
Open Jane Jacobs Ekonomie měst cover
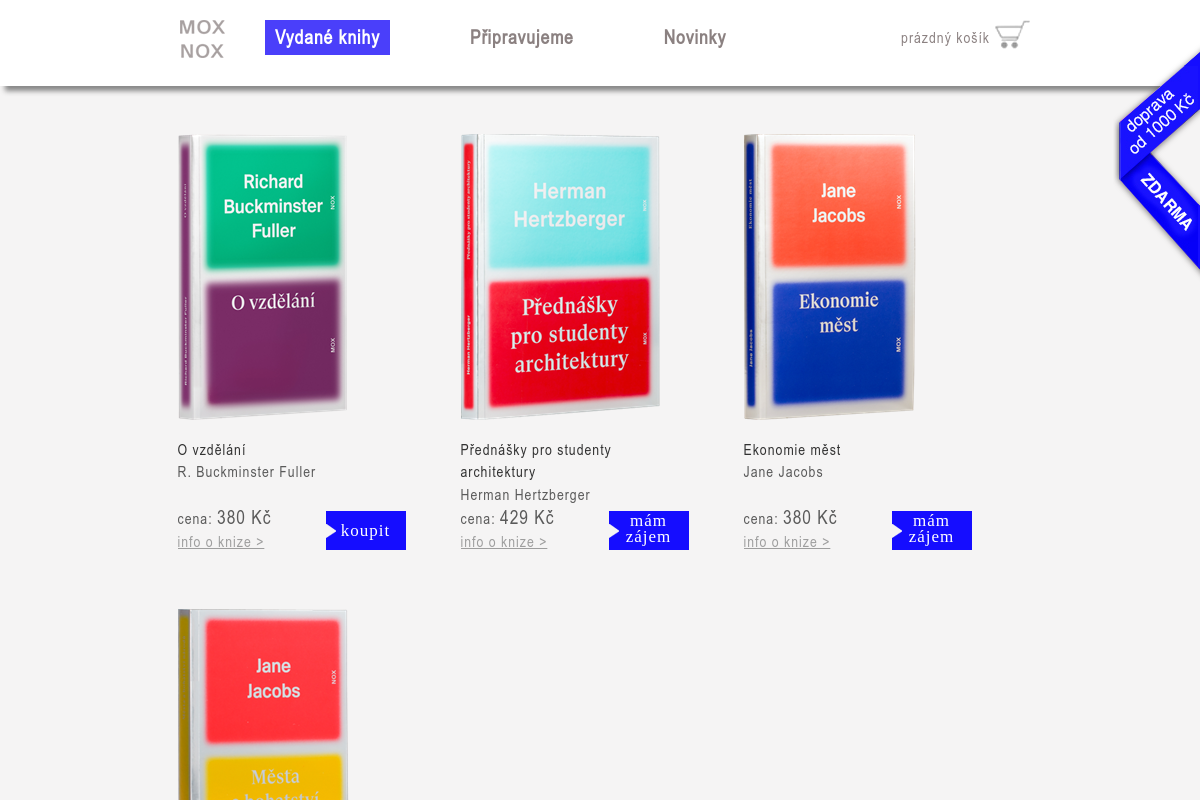point(829,277)
